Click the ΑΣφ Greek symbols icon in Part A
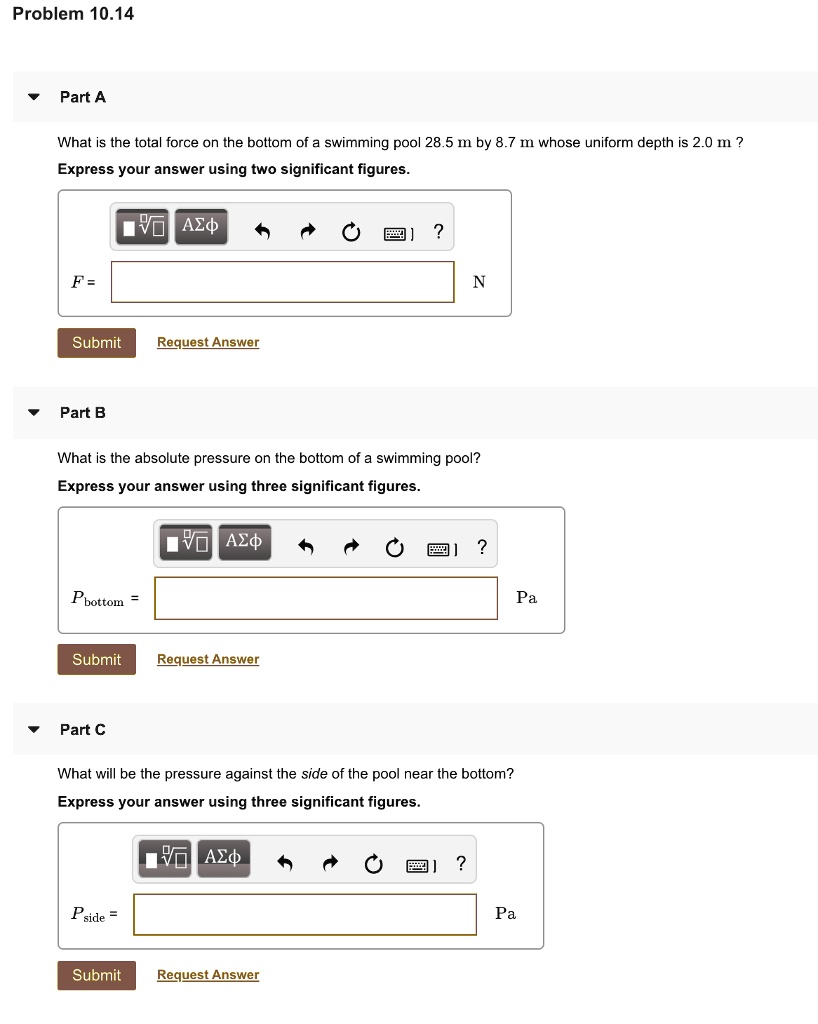The height and width of the screenshot is (1024, 818). point(200,225)
